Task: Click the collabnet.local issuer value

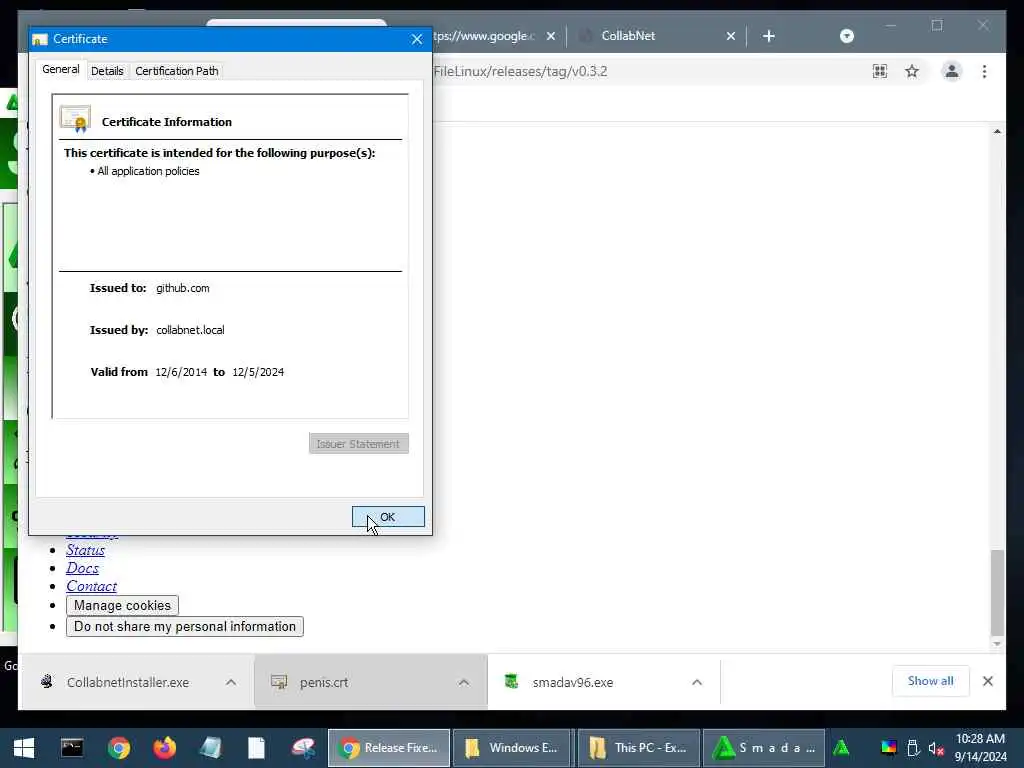Action: click(x=190, y=330)
